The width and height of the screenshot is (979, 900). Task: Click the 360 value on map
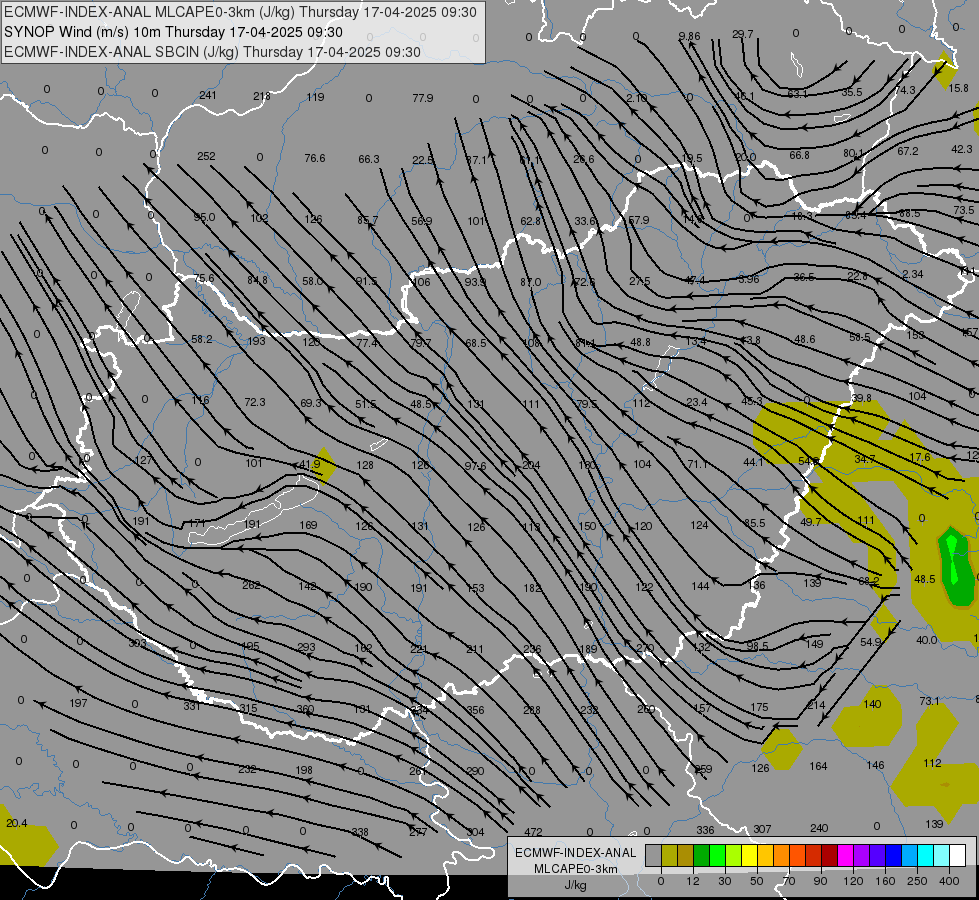click(305, 709)
